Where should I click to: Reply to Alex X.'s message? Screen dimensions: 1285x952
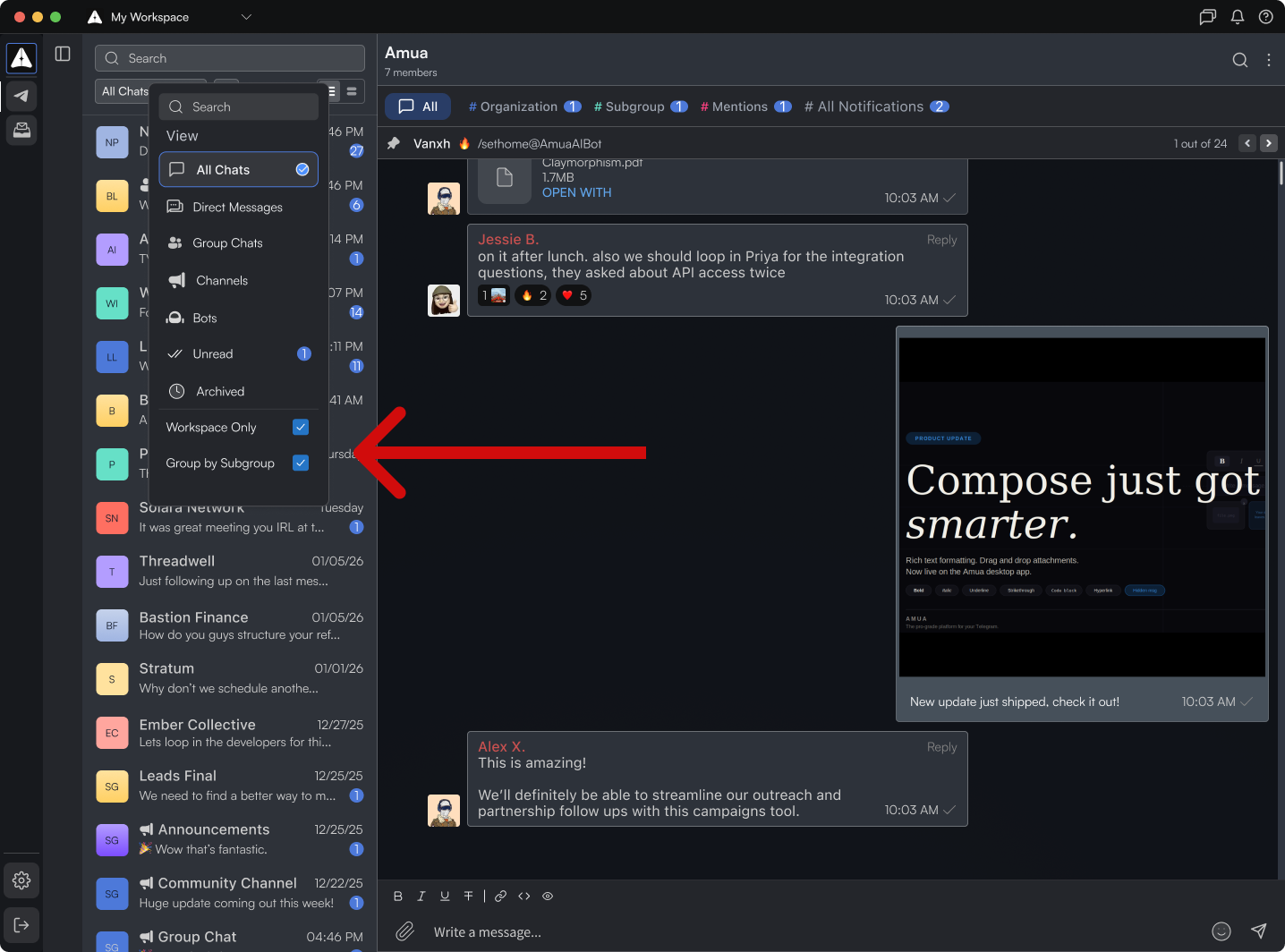click(941, 747)
